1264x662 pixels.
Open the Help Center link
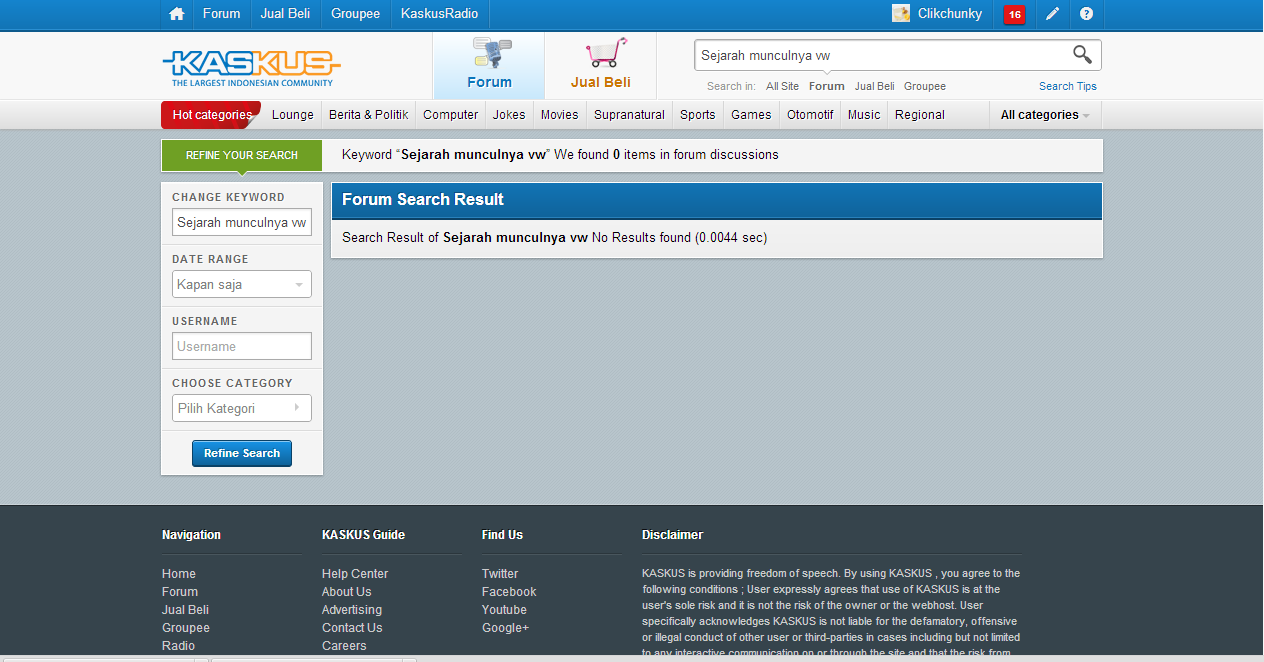[x=355, y=574]
